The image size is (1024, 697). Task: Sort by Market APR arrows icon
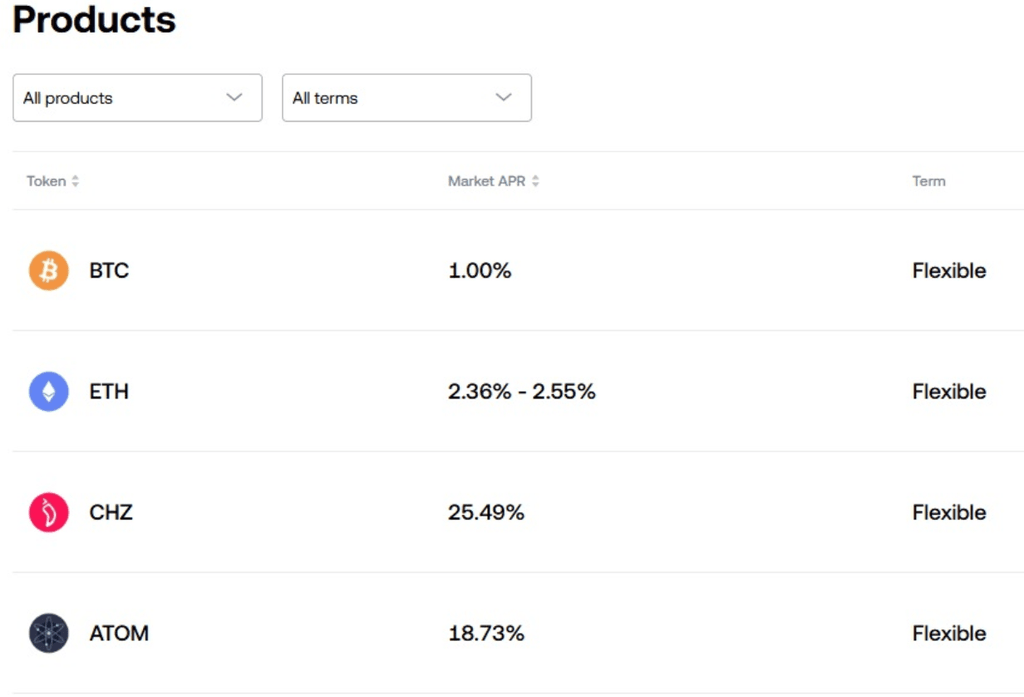(535, 182)
